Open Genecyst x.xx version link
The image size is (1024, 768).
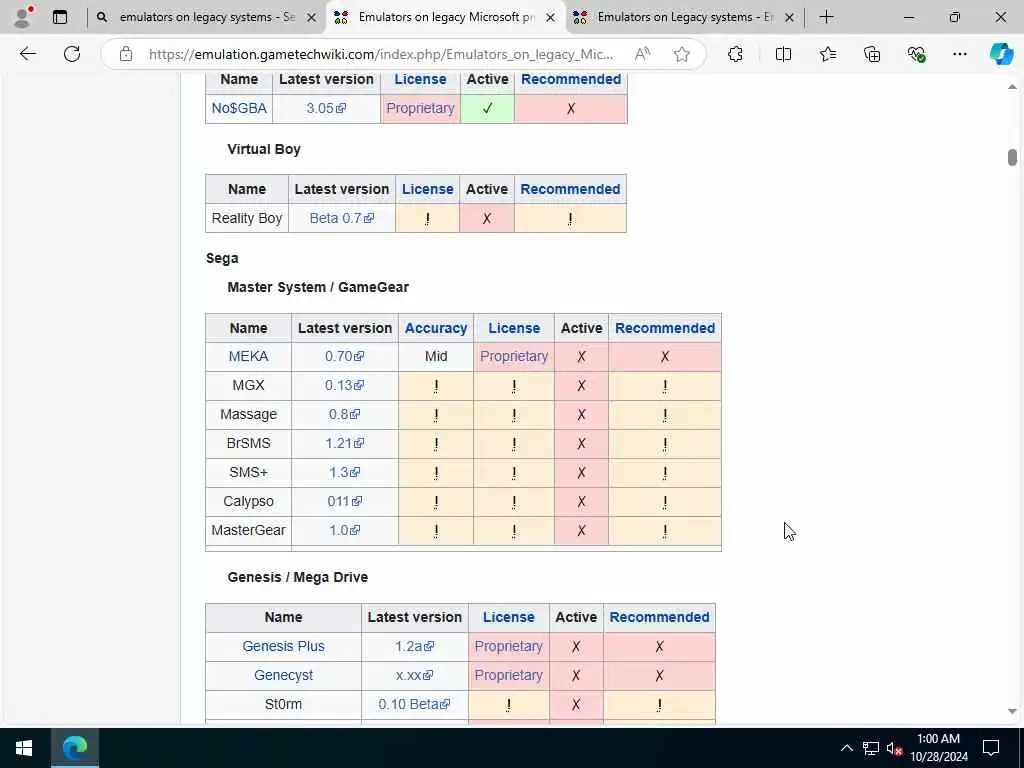414,675
